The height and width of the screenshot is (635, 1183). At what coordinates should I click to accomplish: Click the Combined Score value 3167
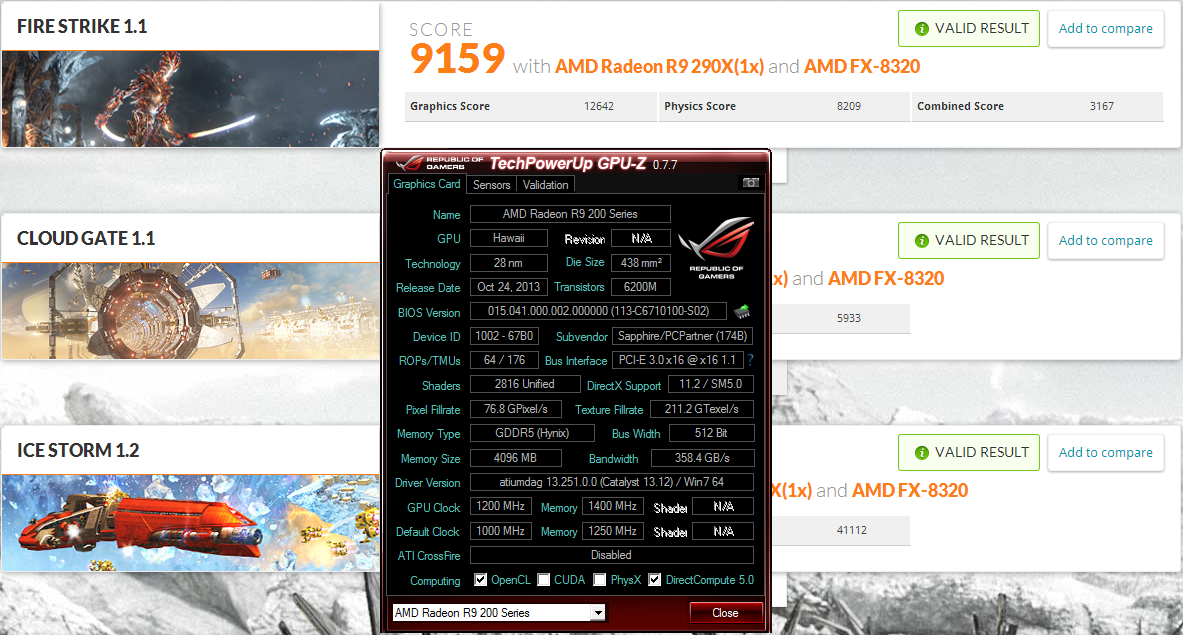1102,106
